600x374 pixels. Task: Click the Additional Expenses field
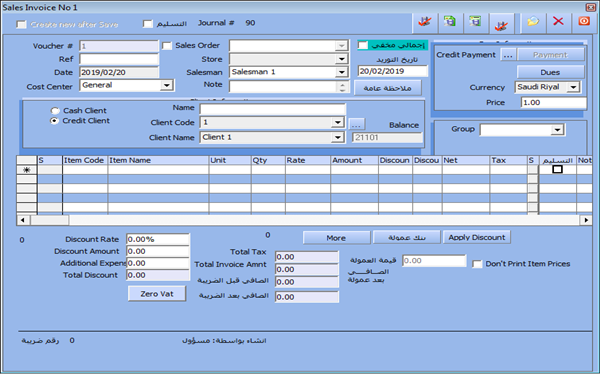point(158,263)
